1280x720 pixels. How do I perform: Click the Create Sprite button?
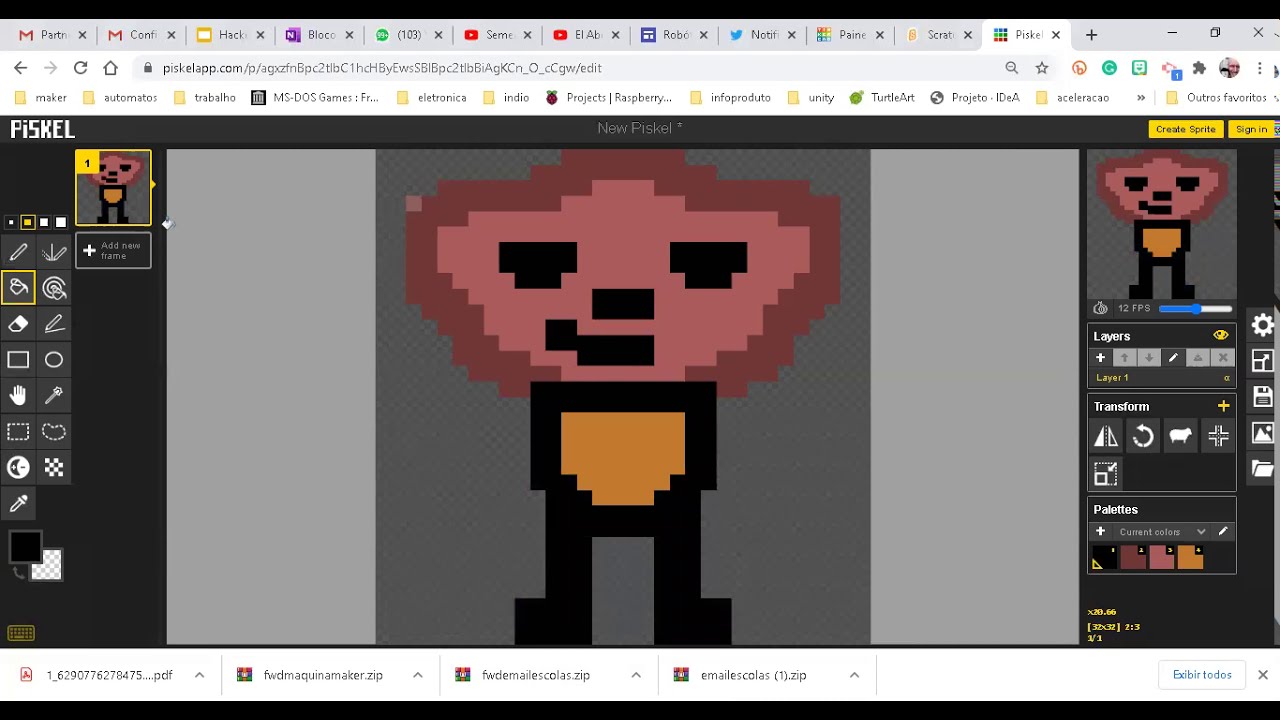pos(1185,129)
